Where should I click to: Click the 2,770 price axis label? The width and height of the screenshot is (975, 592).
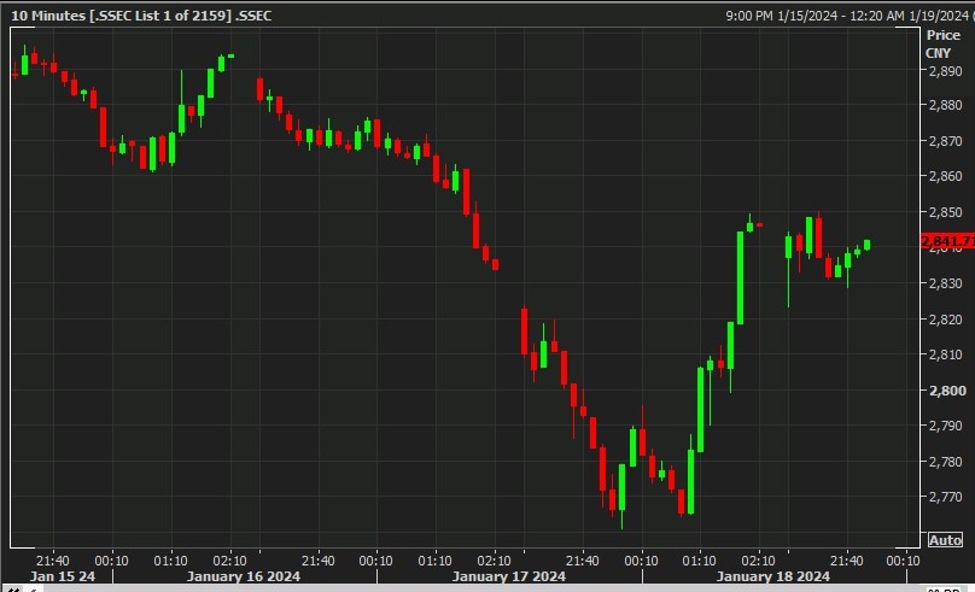[x=946, y=497]
